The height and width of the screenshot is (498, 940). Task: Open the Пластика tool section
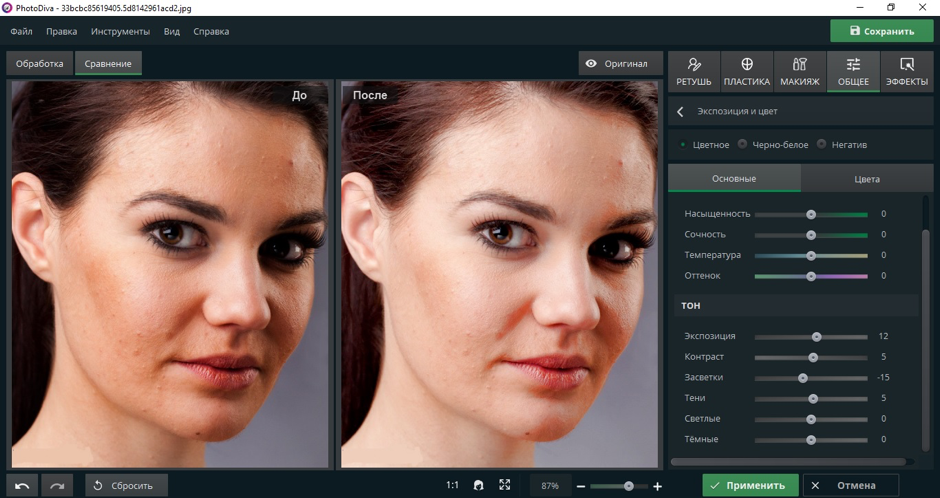747,72
